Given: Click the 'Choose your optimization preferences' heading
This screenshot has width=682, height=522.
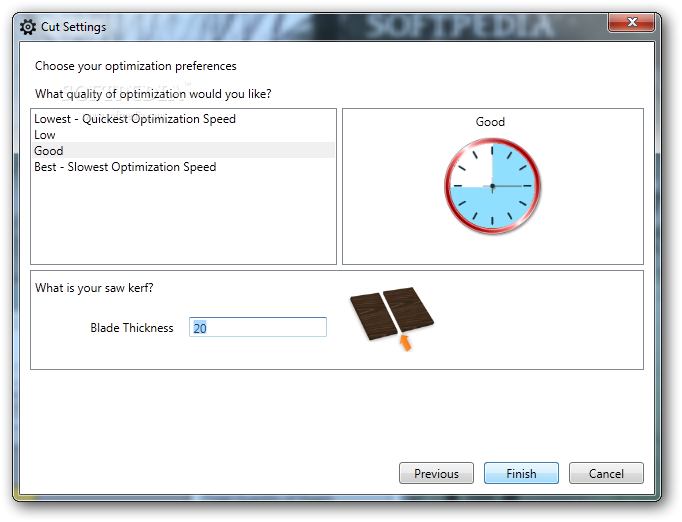Looking at the screenshot, I should click(x=136, y=66).
